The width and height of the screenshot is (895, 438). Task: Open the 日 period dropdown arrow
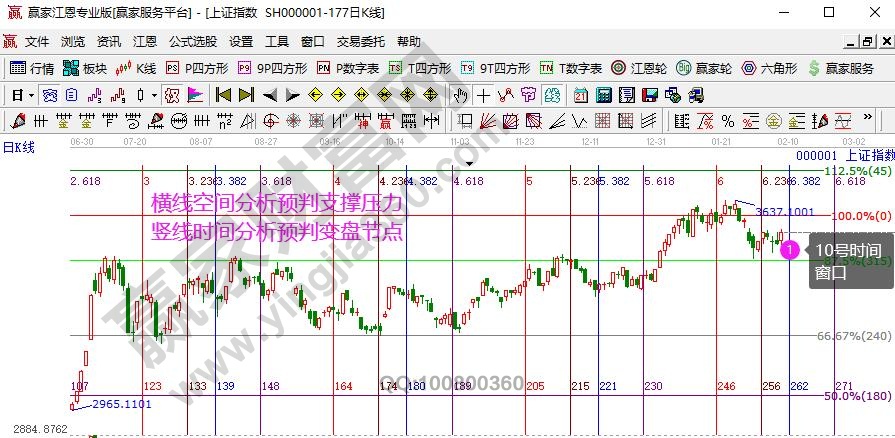(x=32, y=95)
